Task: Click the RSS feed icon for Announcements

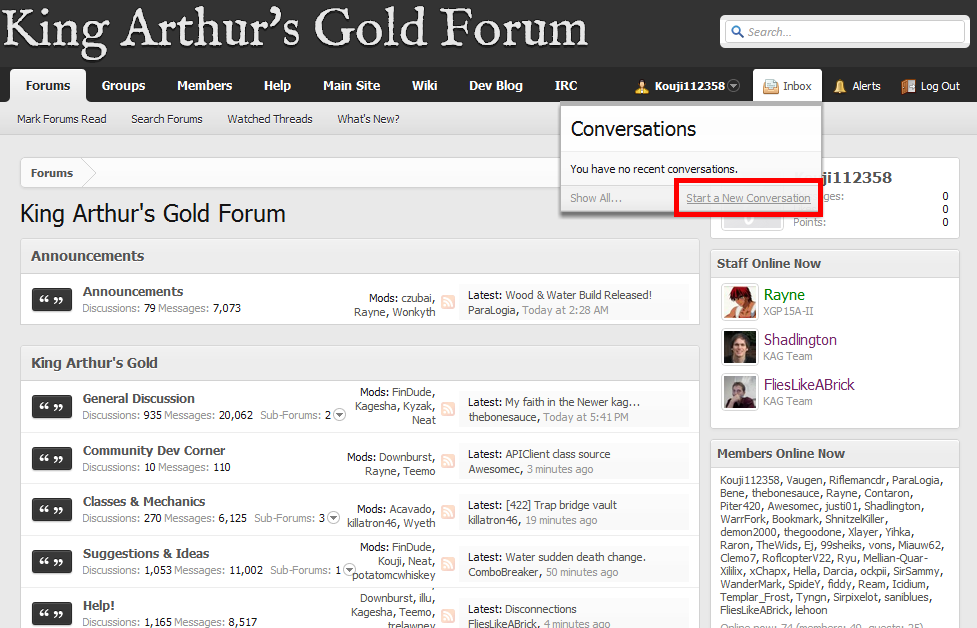Action: (x=448, y=302)
